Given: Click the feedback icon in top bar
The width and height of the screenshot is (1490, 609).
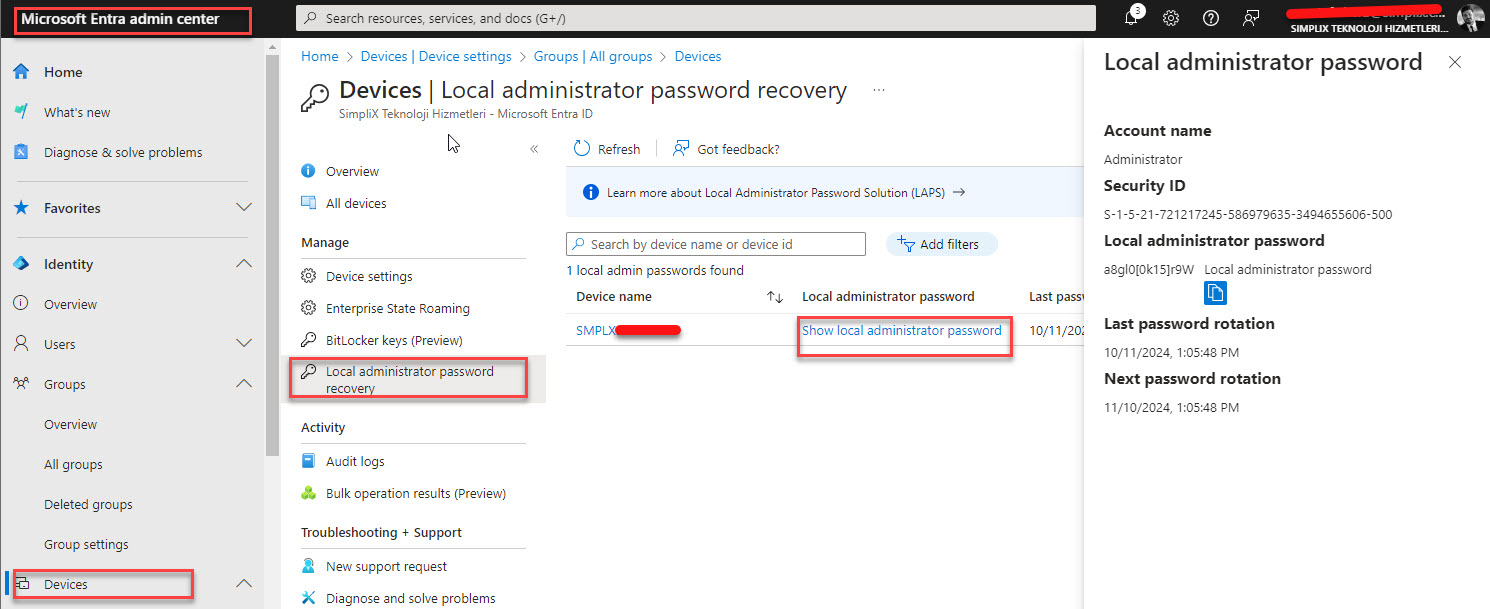Looking at the screenshot, I should click(1250, 18).
